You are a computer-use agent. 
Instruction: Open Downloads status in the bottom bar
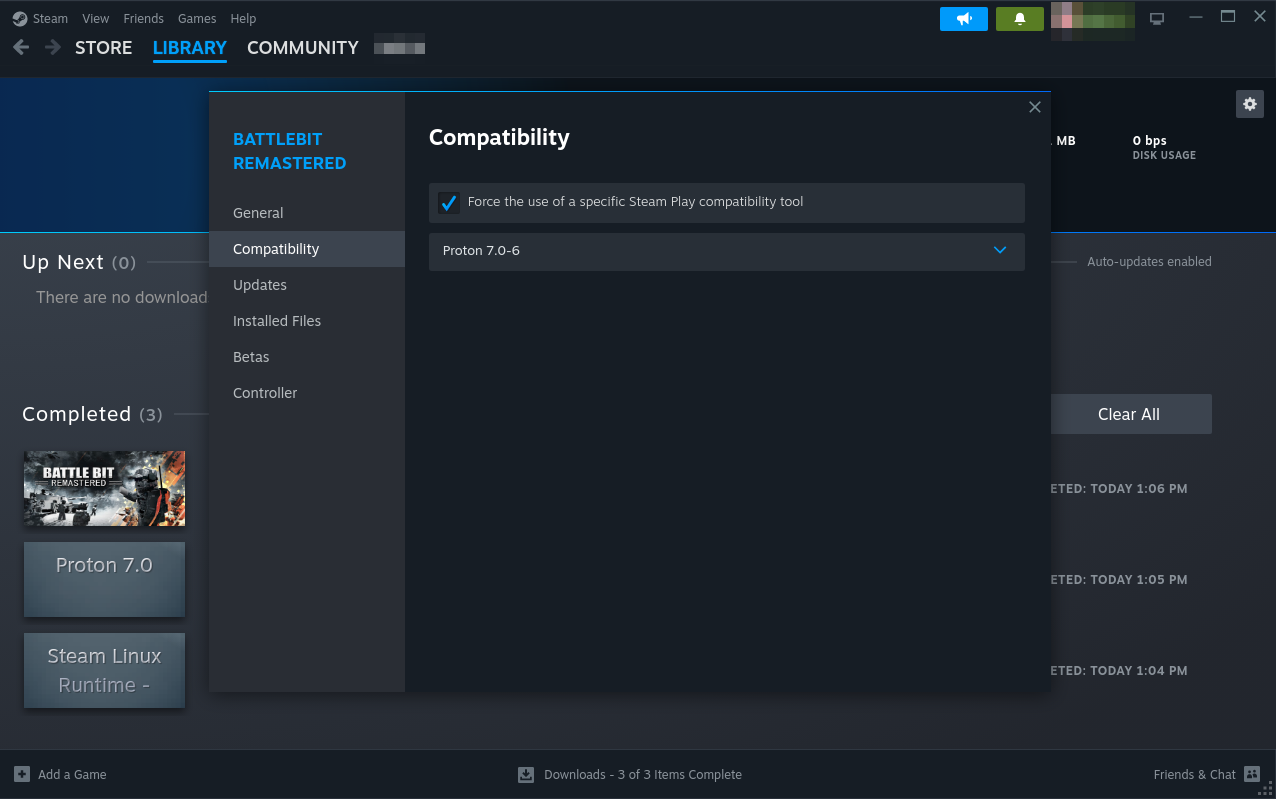(x=630, y=774)
